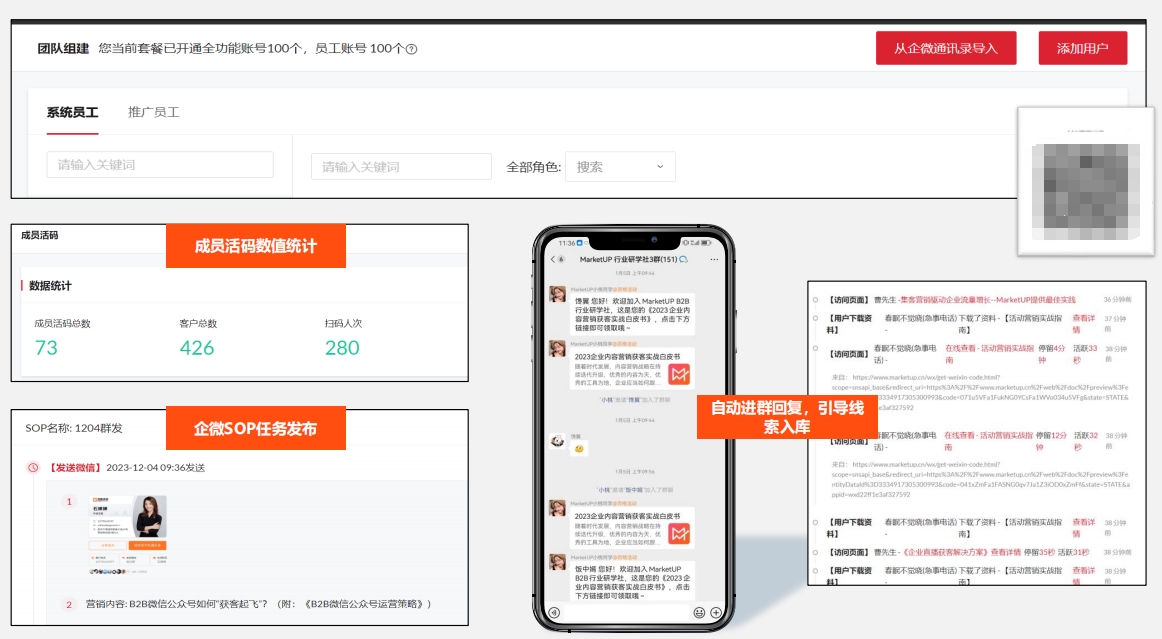Image resolution: width=1162 pixels, height=639 pixels.
Task: Click the clock icon beside 【发送微信】
Action: (x=33, y=468)
